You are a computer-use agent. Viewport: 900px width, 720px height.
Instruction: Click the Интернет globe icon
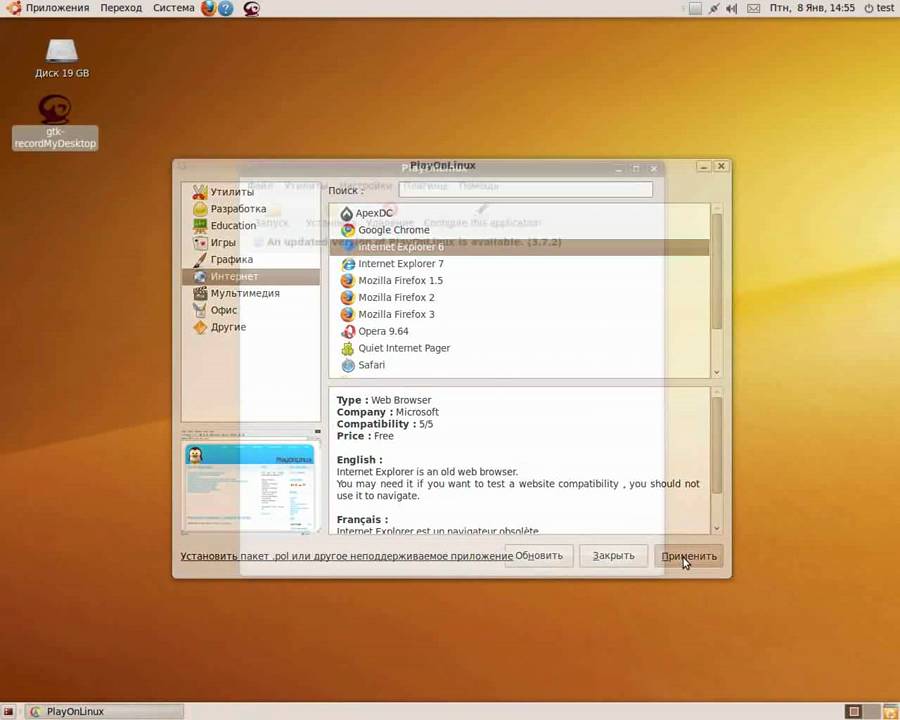[x=200, y=276]
